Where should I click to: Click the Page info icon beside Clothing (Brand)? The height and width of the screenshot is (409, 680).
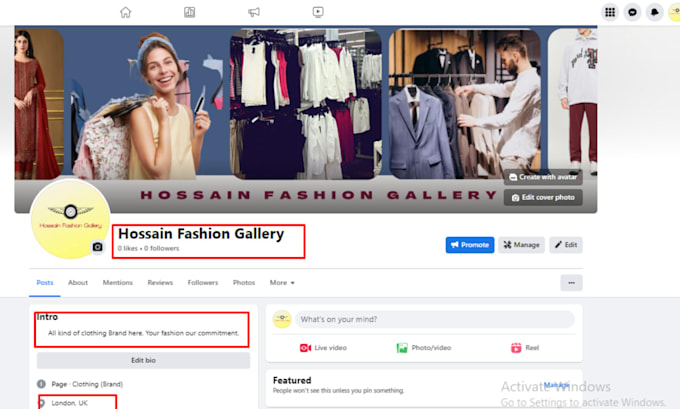[x=41, y=384]
